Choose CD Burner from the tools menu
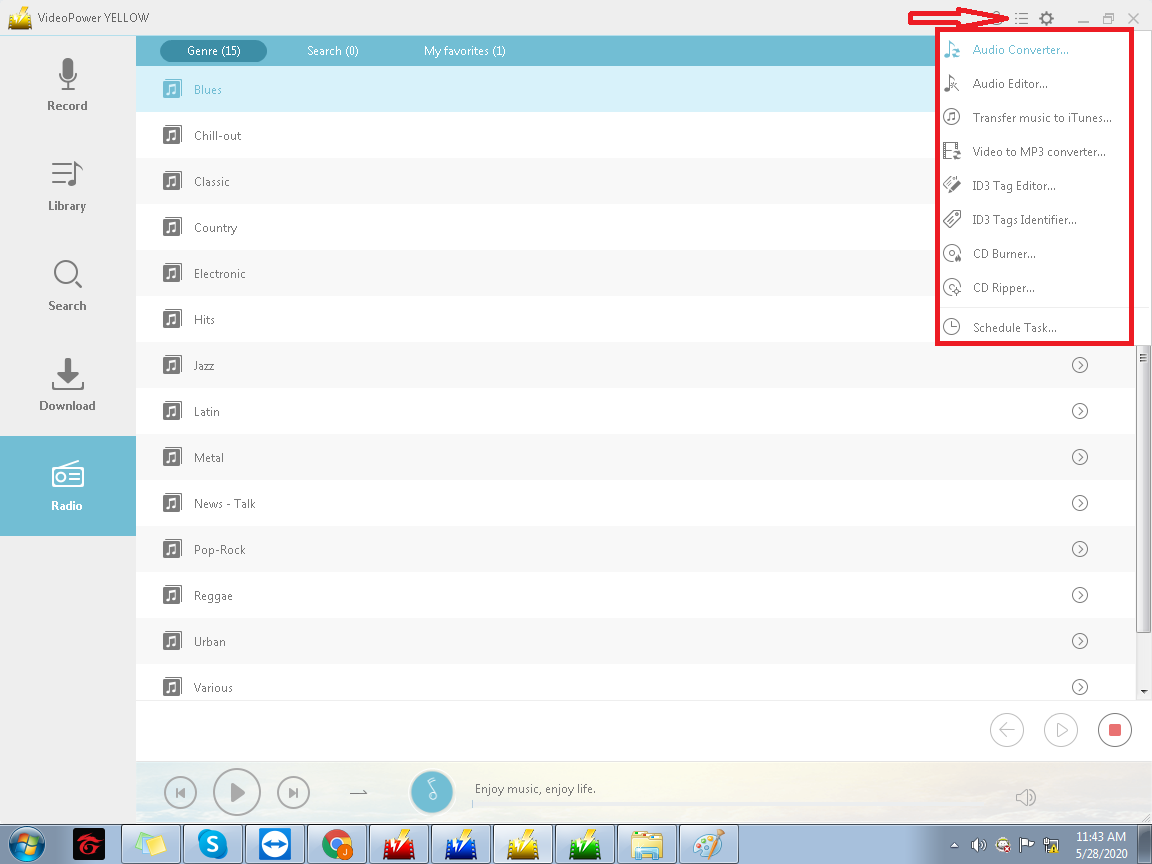 (1004, 254)
